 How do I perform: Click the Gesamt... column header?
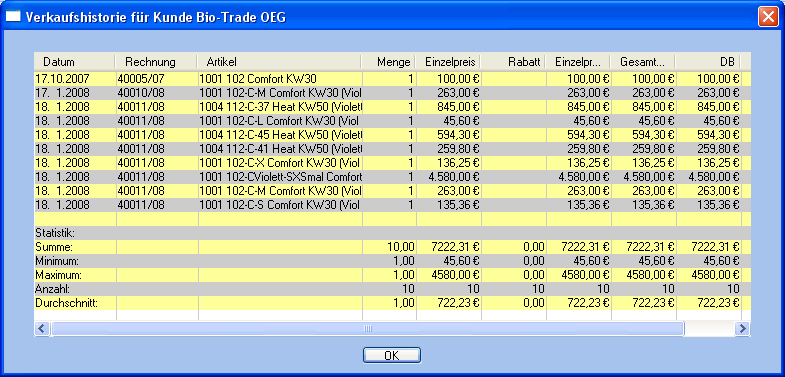pyautogui.click(x=642, y=62)
